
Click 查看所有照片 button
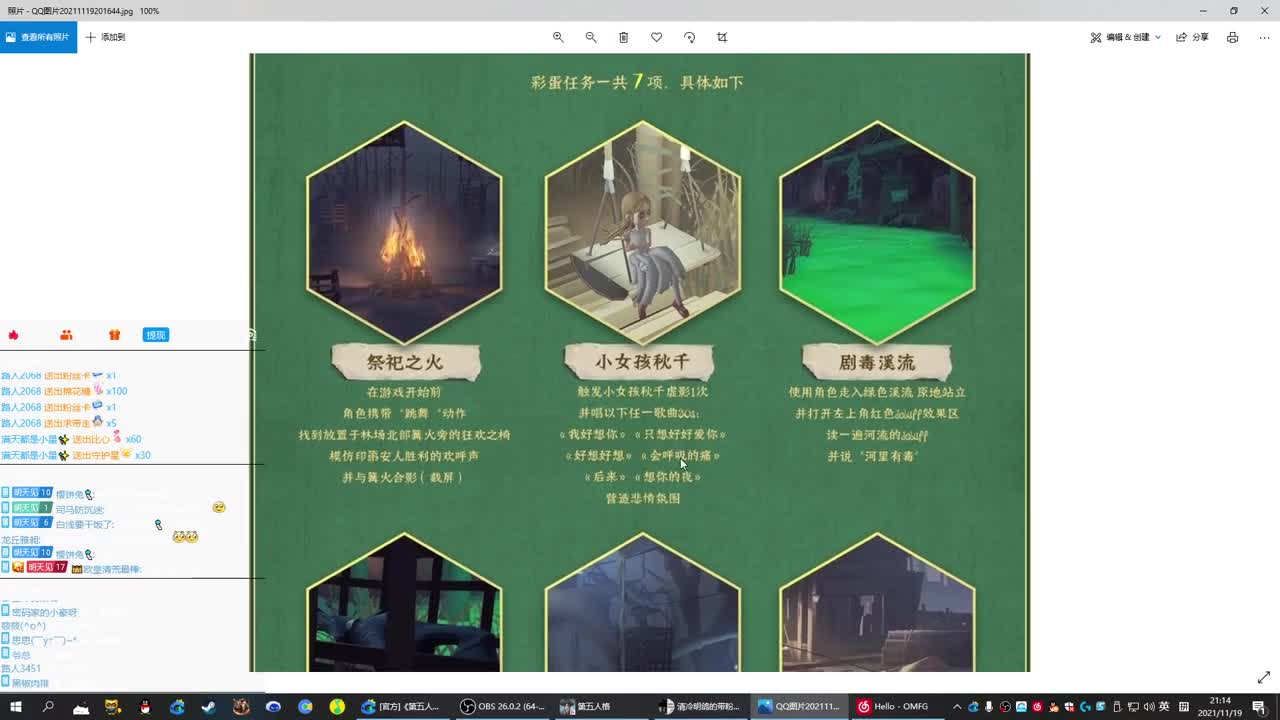coord(38,37)
